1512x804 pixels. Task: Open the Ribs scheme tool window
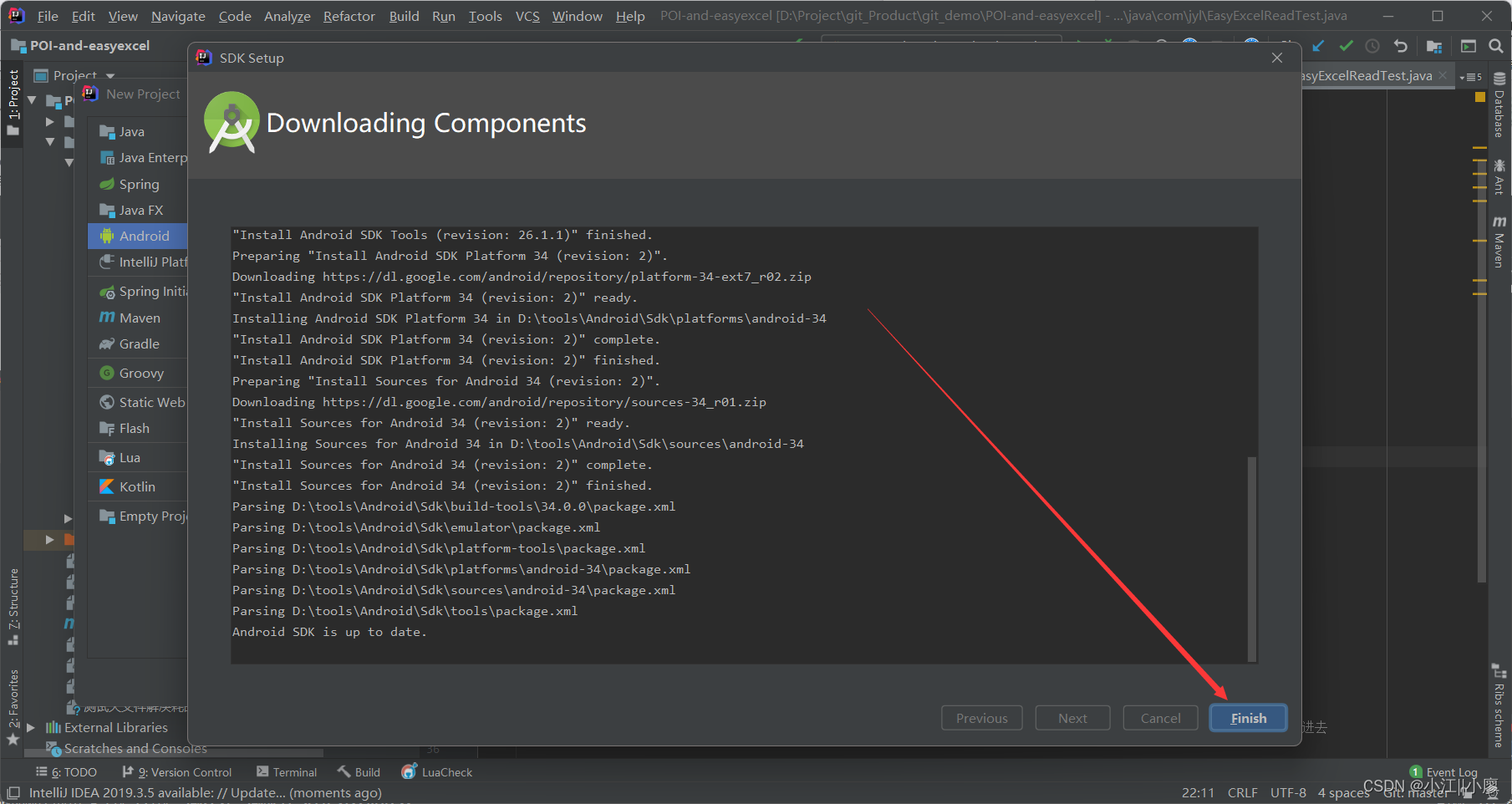(x=1499, y=705)
